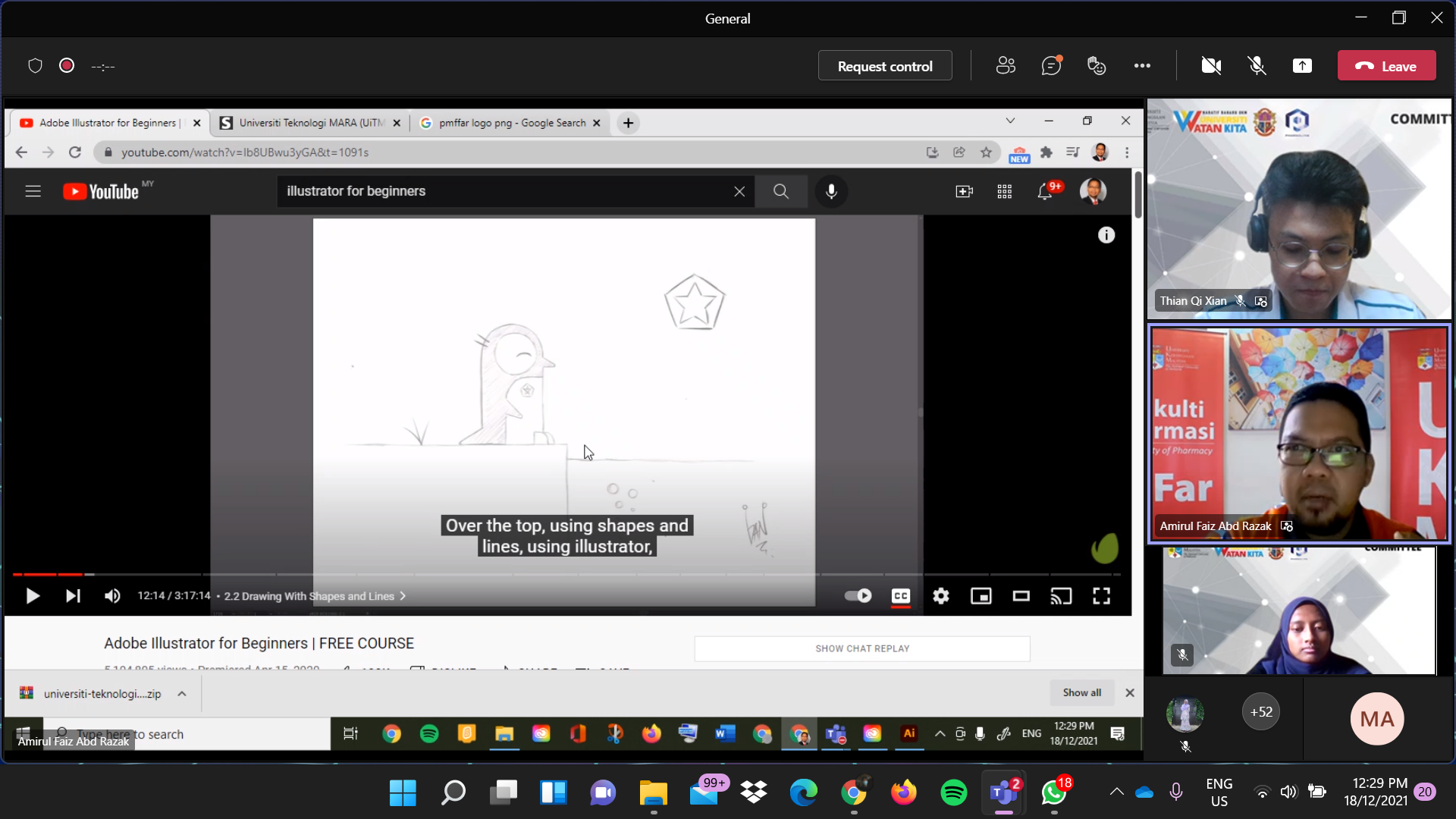The height and width of the screenshot is (819, 1456).
Task: Open Spotify from Windows taskbar
Action: pyautogui.click(x=953, y=792)
